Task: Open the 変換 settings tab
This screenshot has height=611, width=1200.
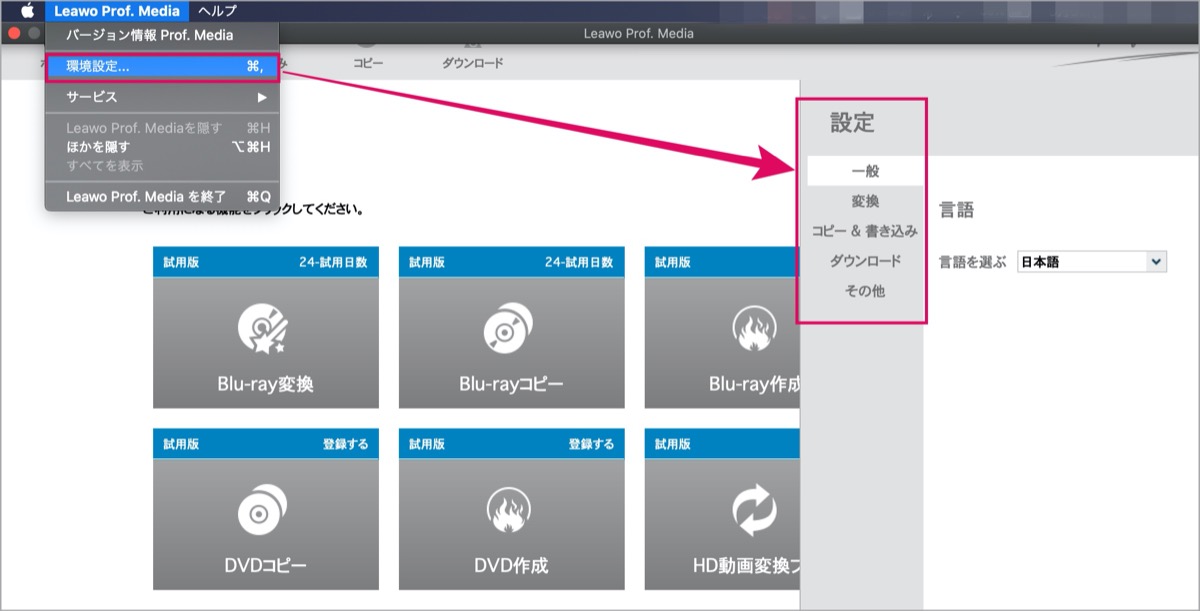Action: pos(865,202)
